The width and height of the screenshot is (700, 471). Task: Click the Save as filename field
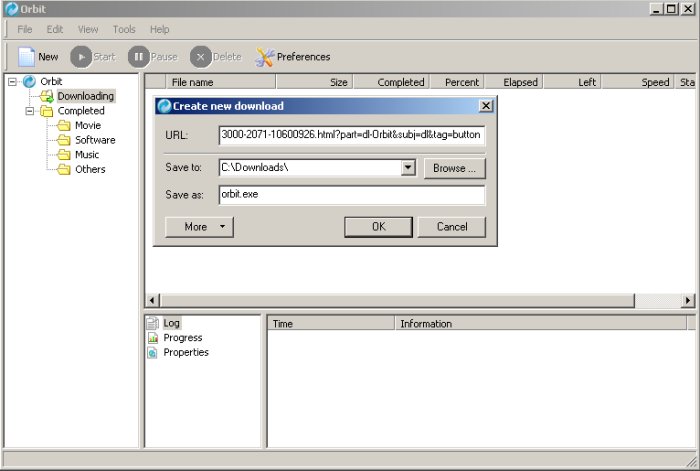[352, 195]
